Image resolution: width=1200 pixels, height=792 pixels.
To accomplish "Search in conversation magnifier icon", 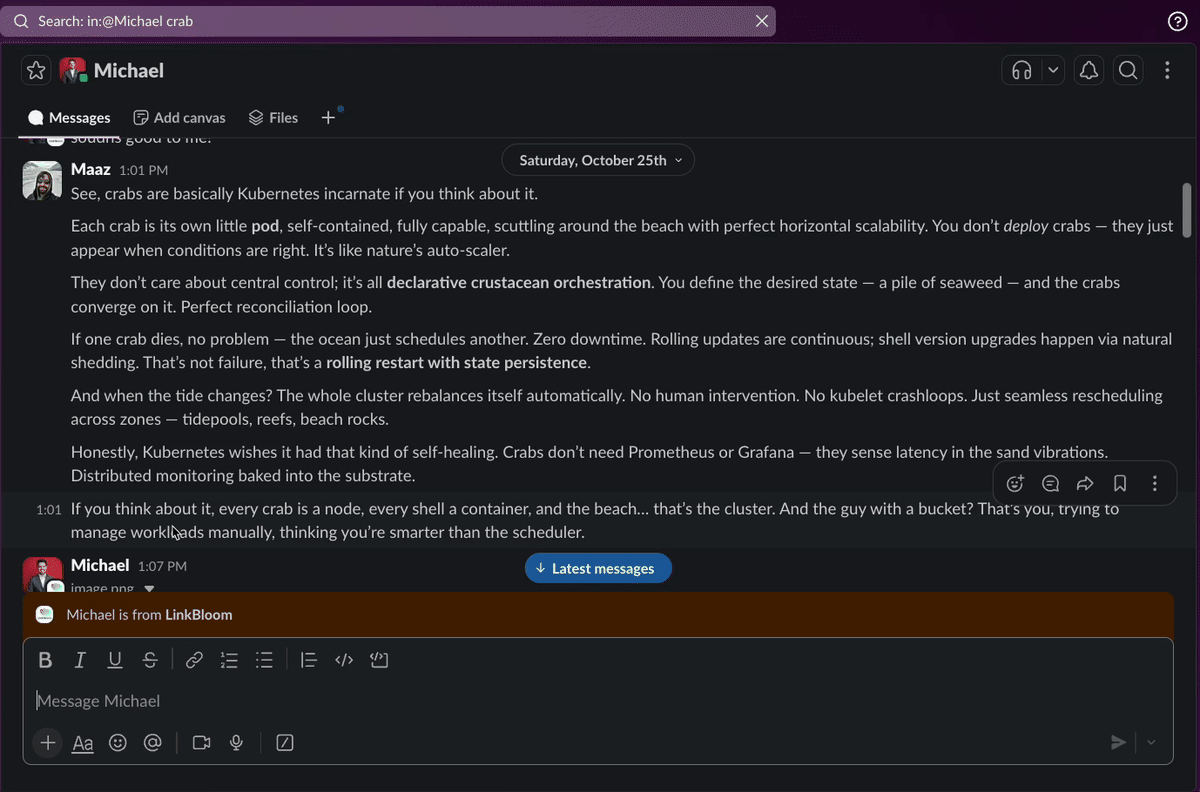I will tap(1128, 70).
